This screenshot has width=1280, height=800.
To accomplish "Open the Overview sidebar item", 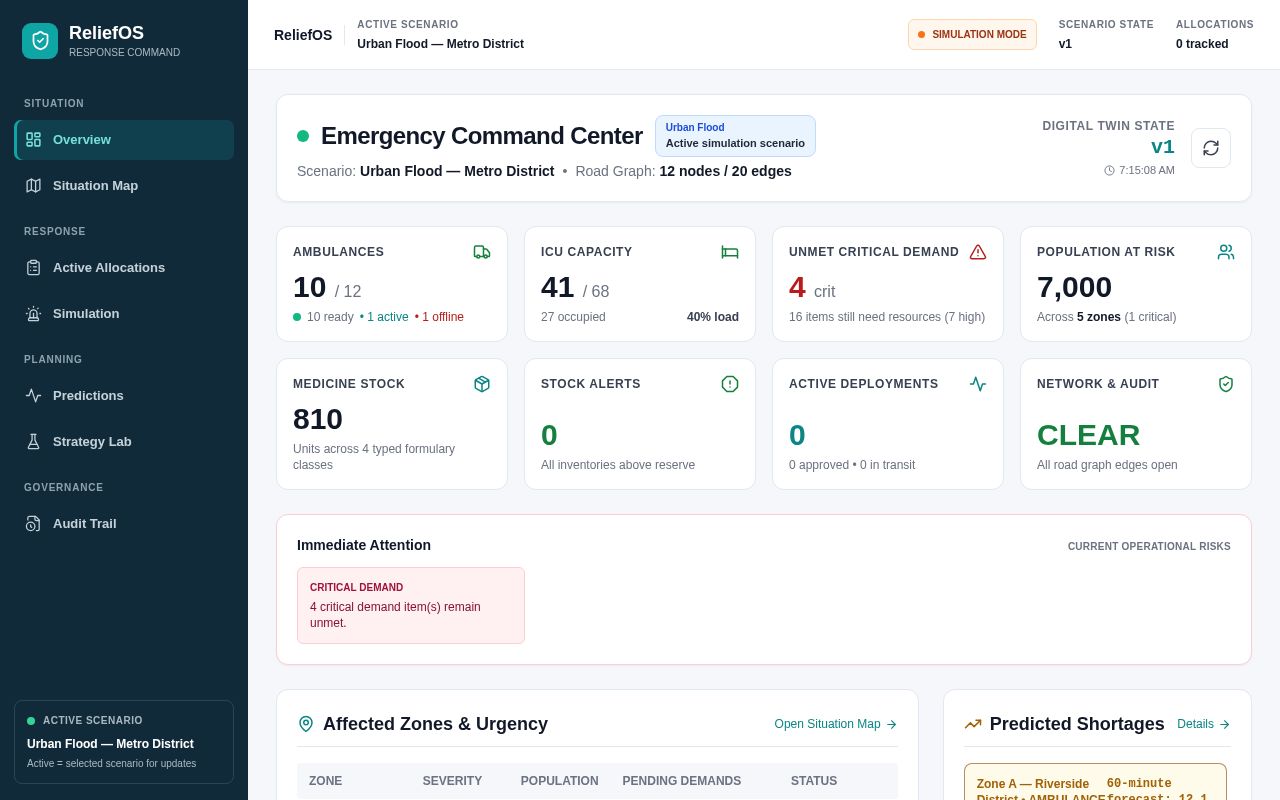I will (124, 140).
